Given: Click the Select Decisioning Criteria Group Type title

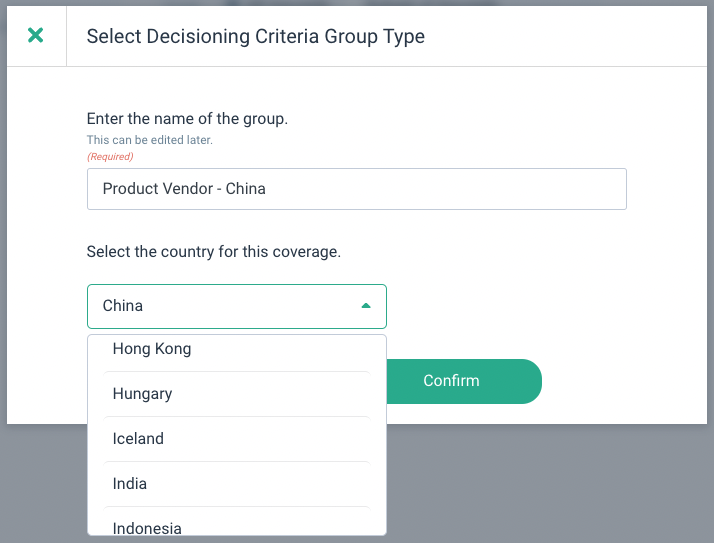Looking at the screenshot, I should pyautogui.click(x=255, y=37).
